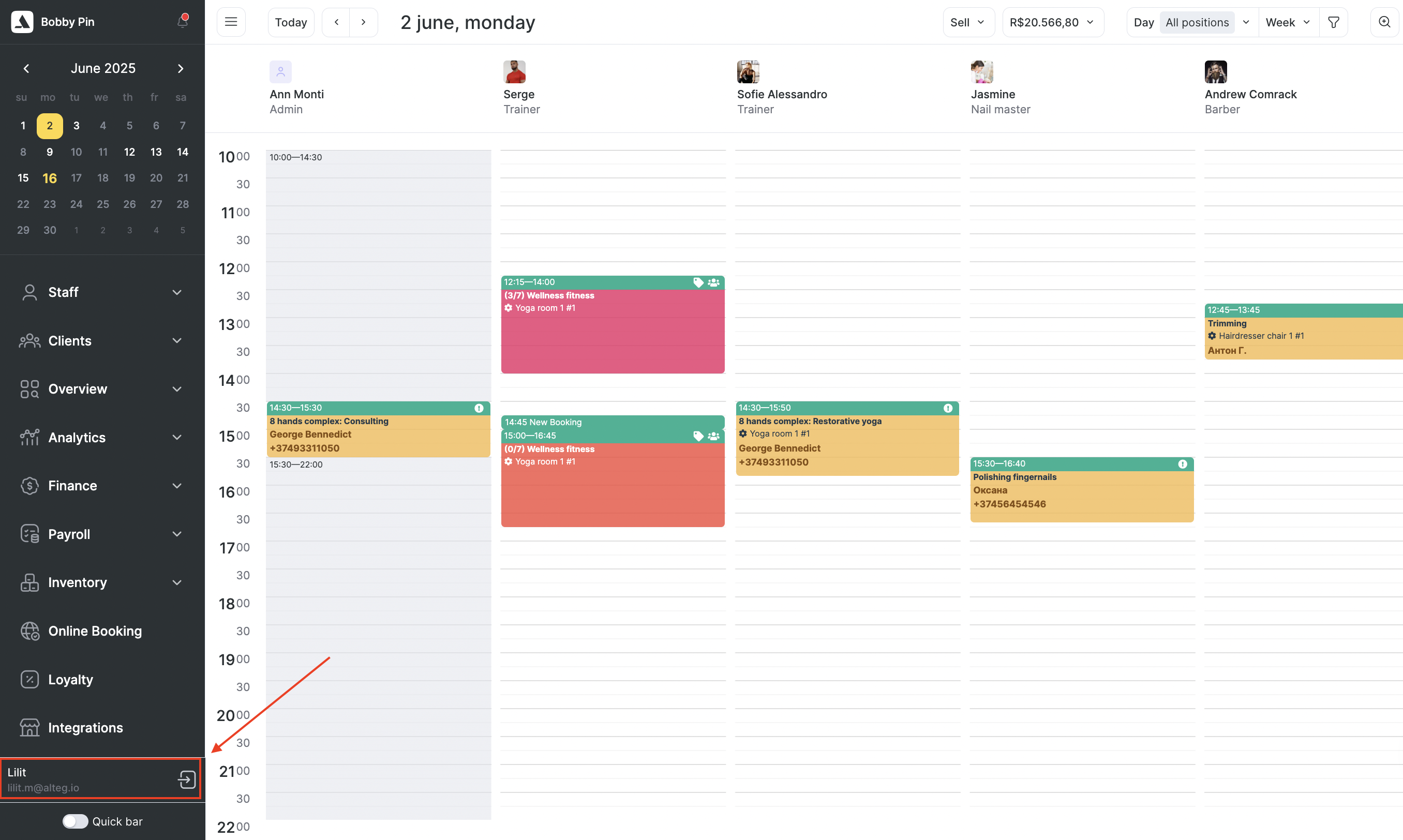Select June 14 in mini calendar
This screenshot has width=1403, height=840.
tap(182, 152)
